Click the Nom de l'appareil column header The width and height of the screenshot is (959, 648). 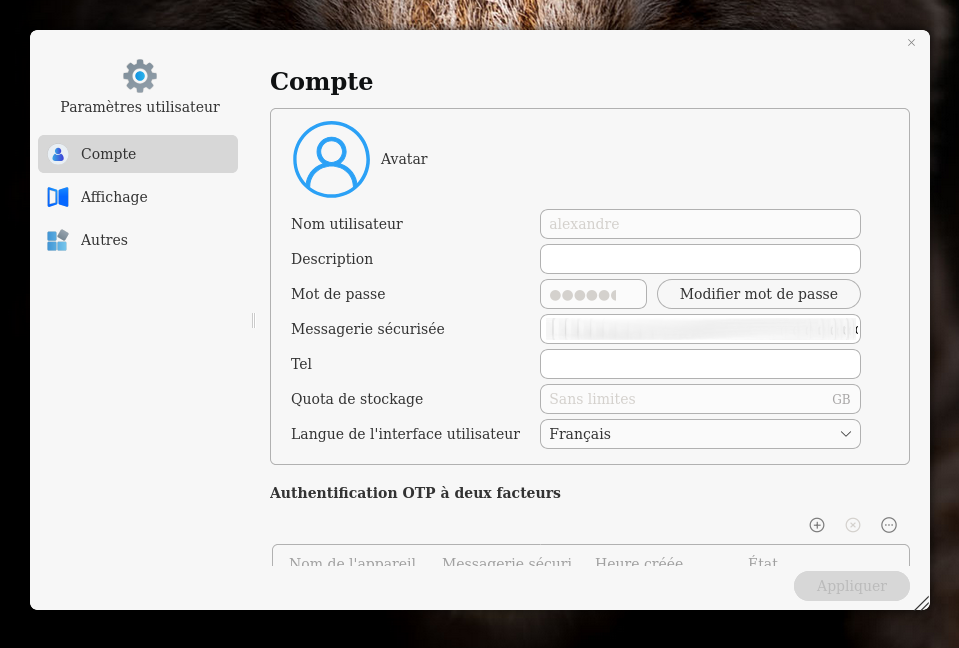click(352, 562)
